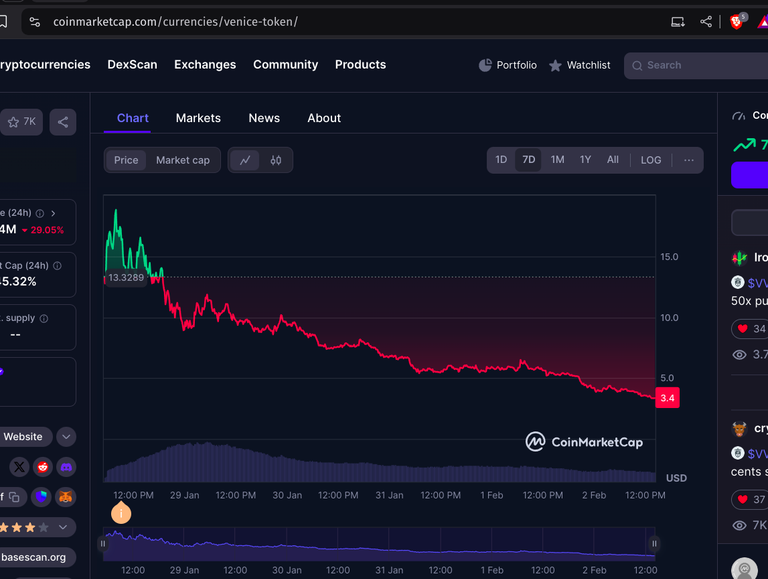Click the bookmark icon at address bar left
The image size is (768, 579).
pyautogui.click(x=3, y=22)
